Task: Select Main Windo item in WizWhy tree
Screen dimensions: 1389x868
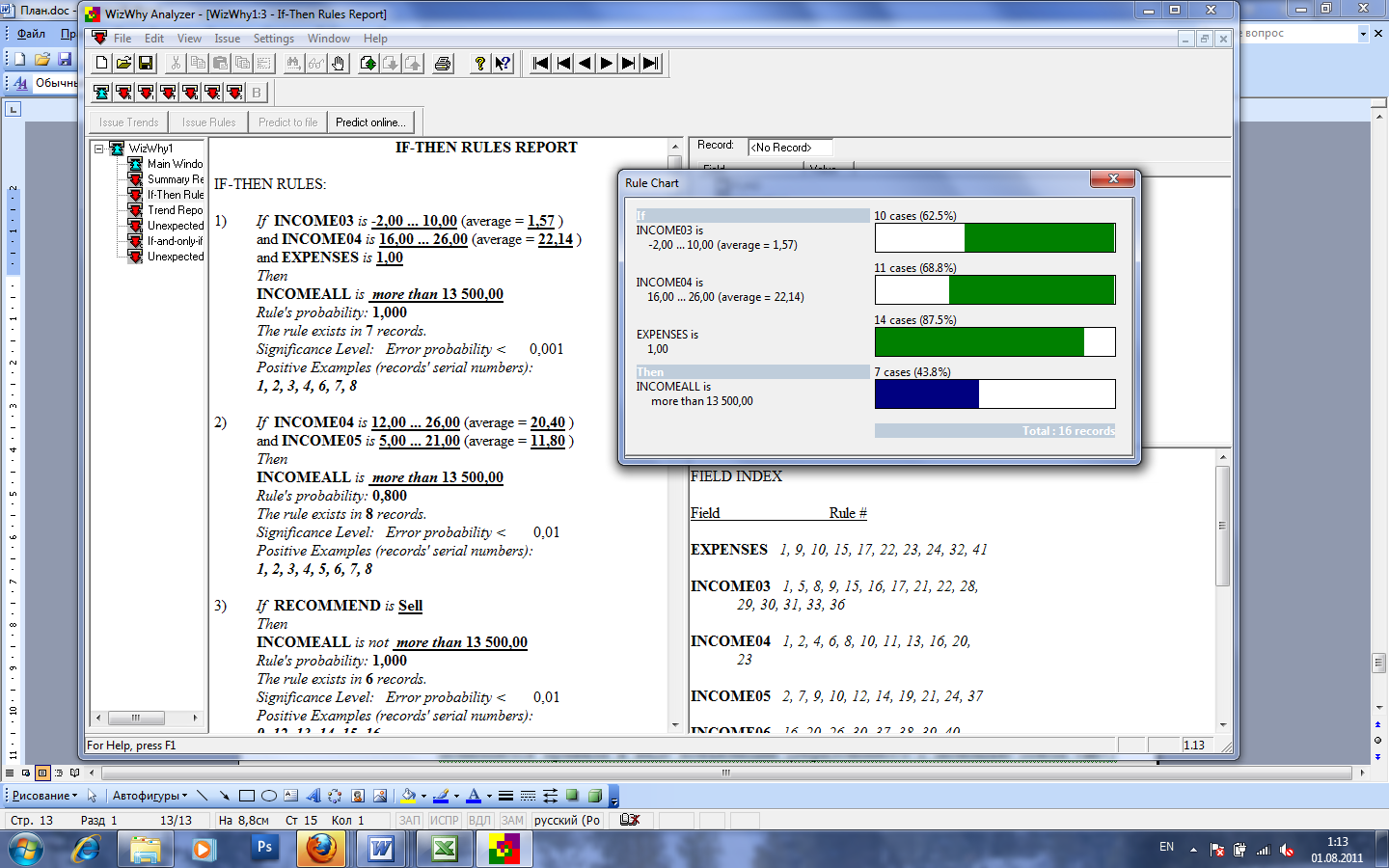Action: [x=175, y=164]
